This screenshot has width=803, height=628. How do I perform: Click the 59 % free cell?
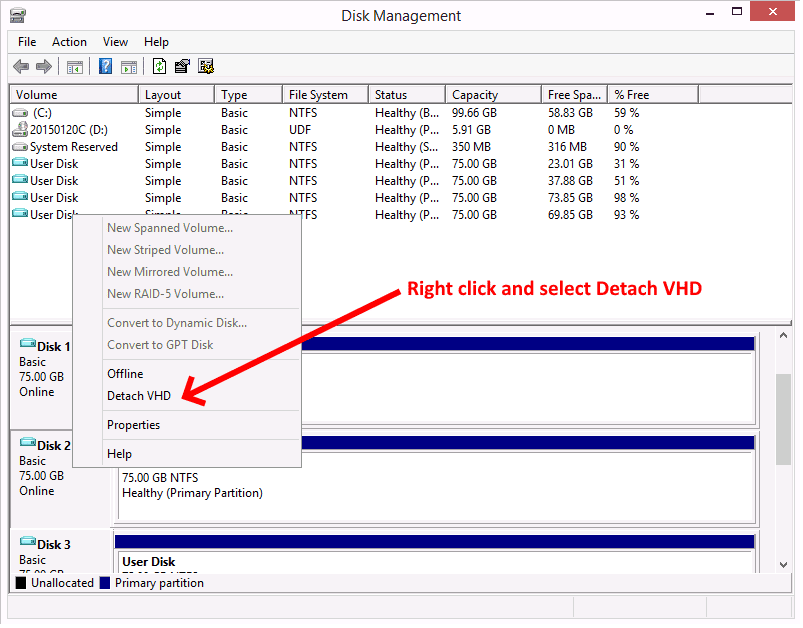point(627,113)
